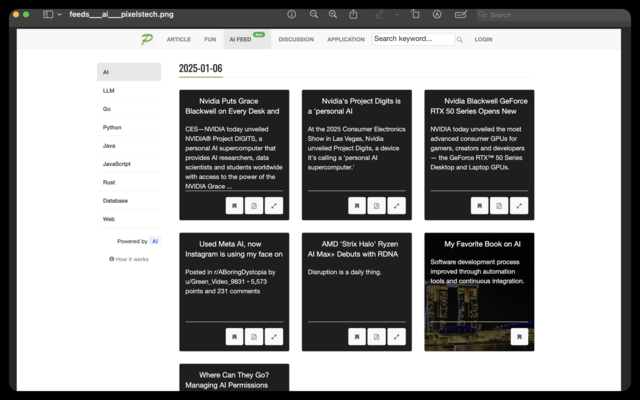This screenshot has height=400, width=640.
Task: Zoom in using the Preview toolbar magnifier
Action: (333, 14)
